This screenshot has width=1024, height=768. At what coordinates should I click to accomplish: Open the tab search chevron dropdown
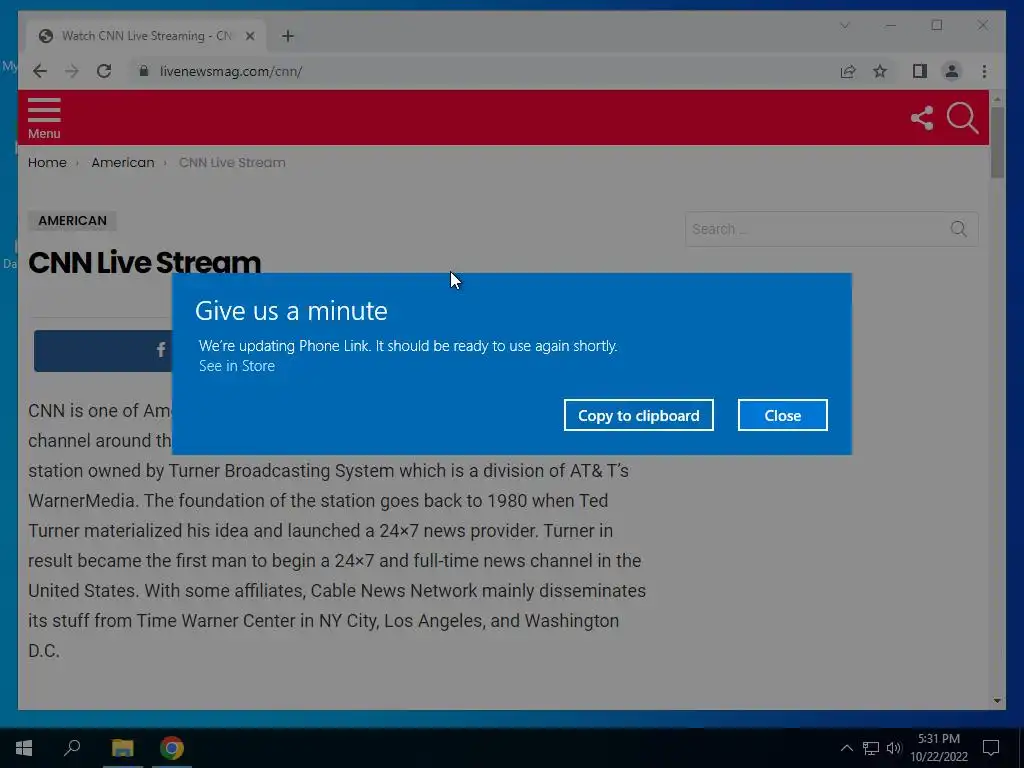(844, 25)
